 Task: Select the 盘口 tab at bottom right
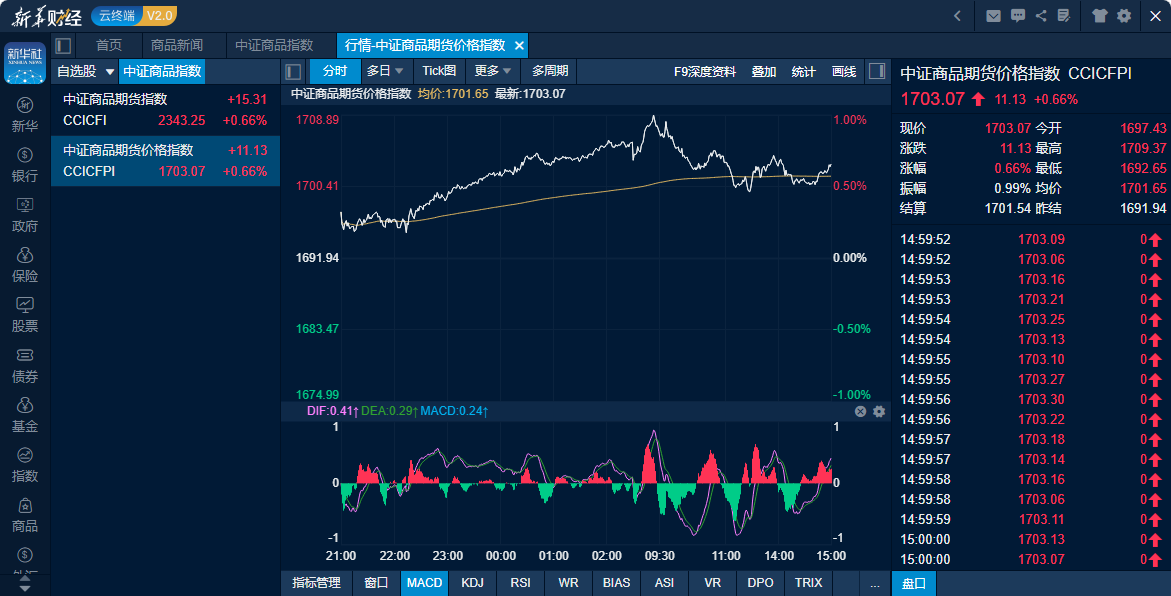tap(913, 583)
